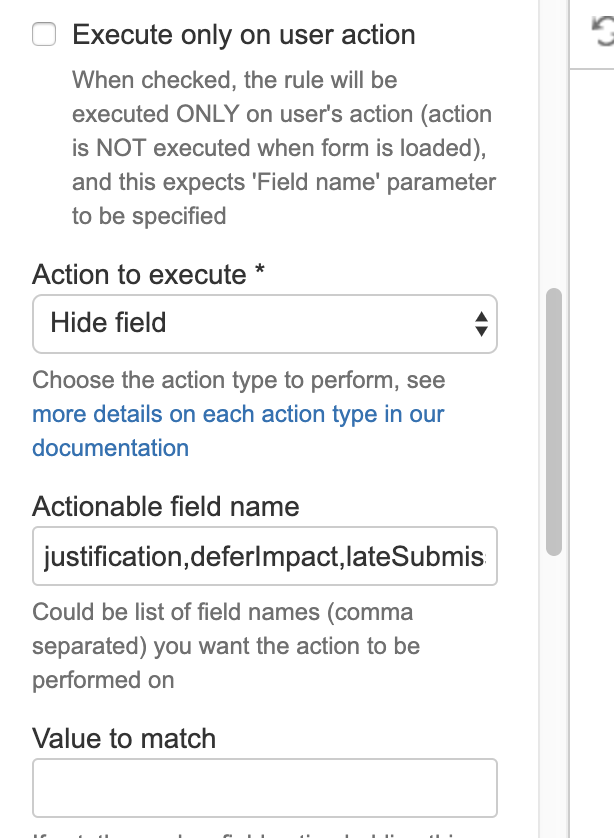
Task: Select the Value to match text box
Action: click(264, 787)
